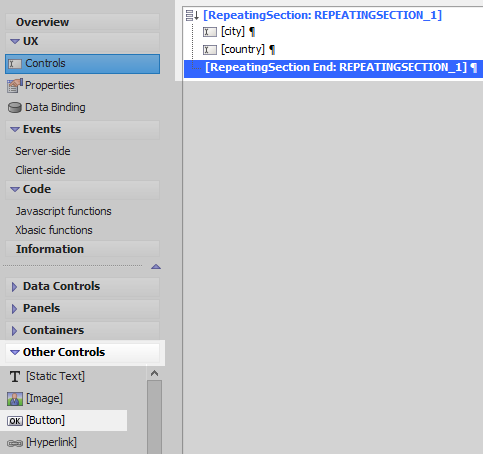Click the city textbox field icon
The image size is (483, 454).
tap(210, 32)
